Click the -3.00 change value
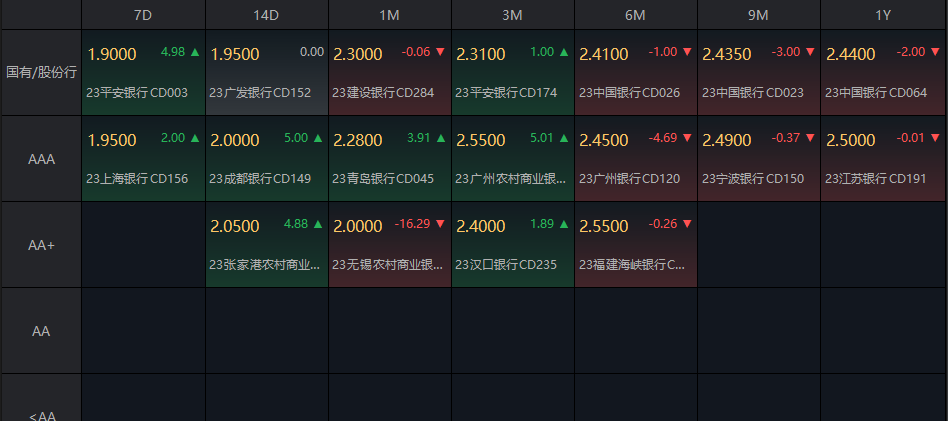This screenshot has width=948, height=421. click(x=786, y=52)
